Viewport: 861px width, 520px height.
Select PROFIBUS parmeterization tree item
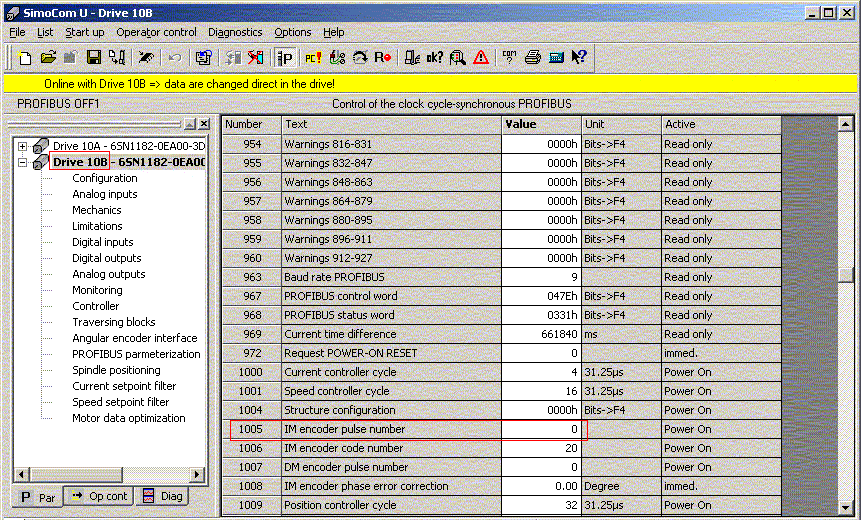pyautogui.click(x=136, y=354)
